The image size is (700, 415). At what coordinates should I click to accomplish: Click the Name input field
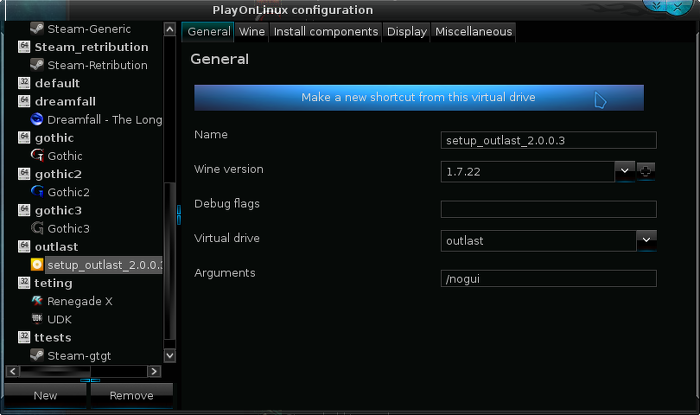pyautogui.click(x=549, y=140)
